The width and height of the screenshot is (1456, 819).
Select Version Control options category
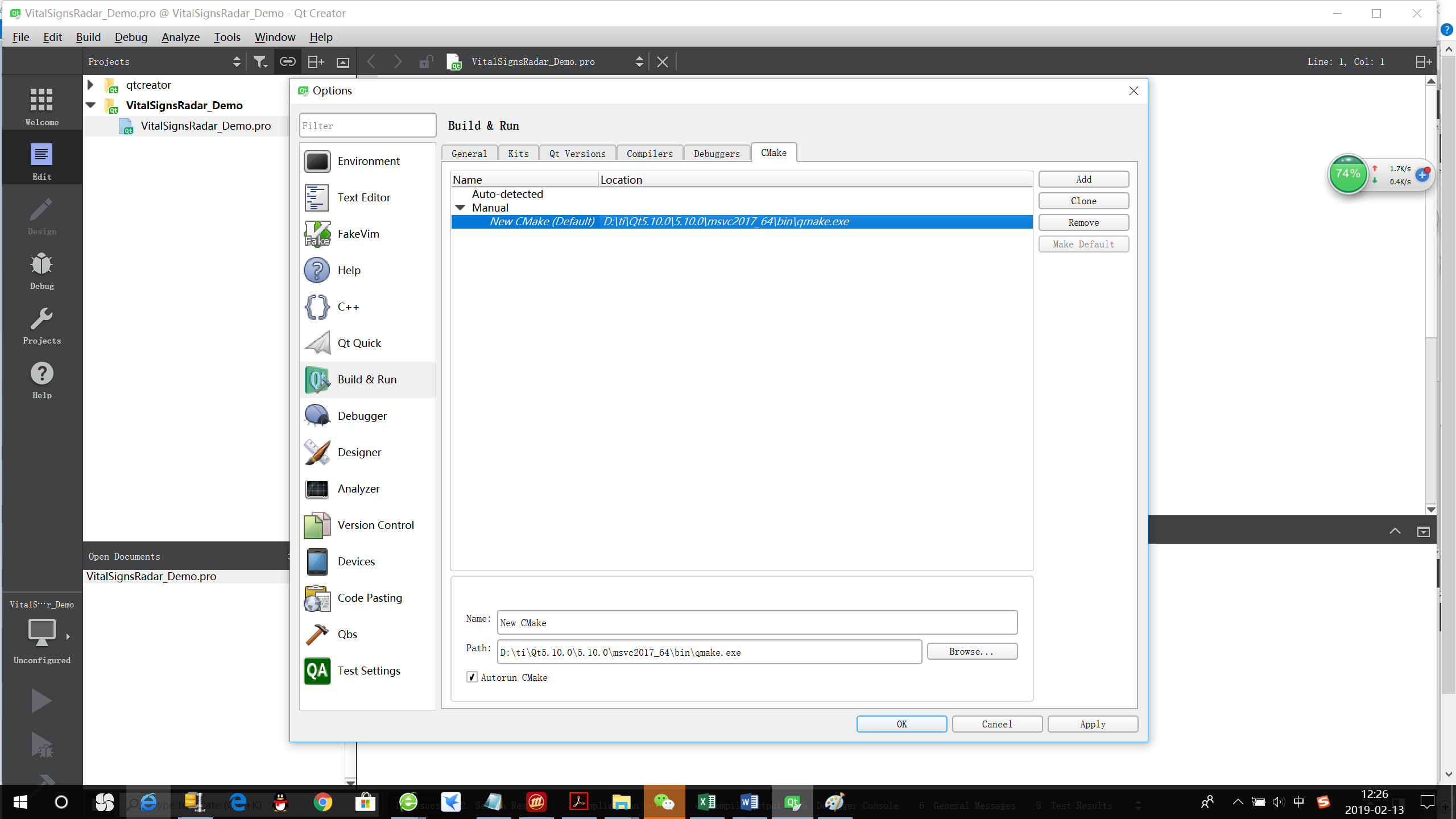[x=367, y=525]
